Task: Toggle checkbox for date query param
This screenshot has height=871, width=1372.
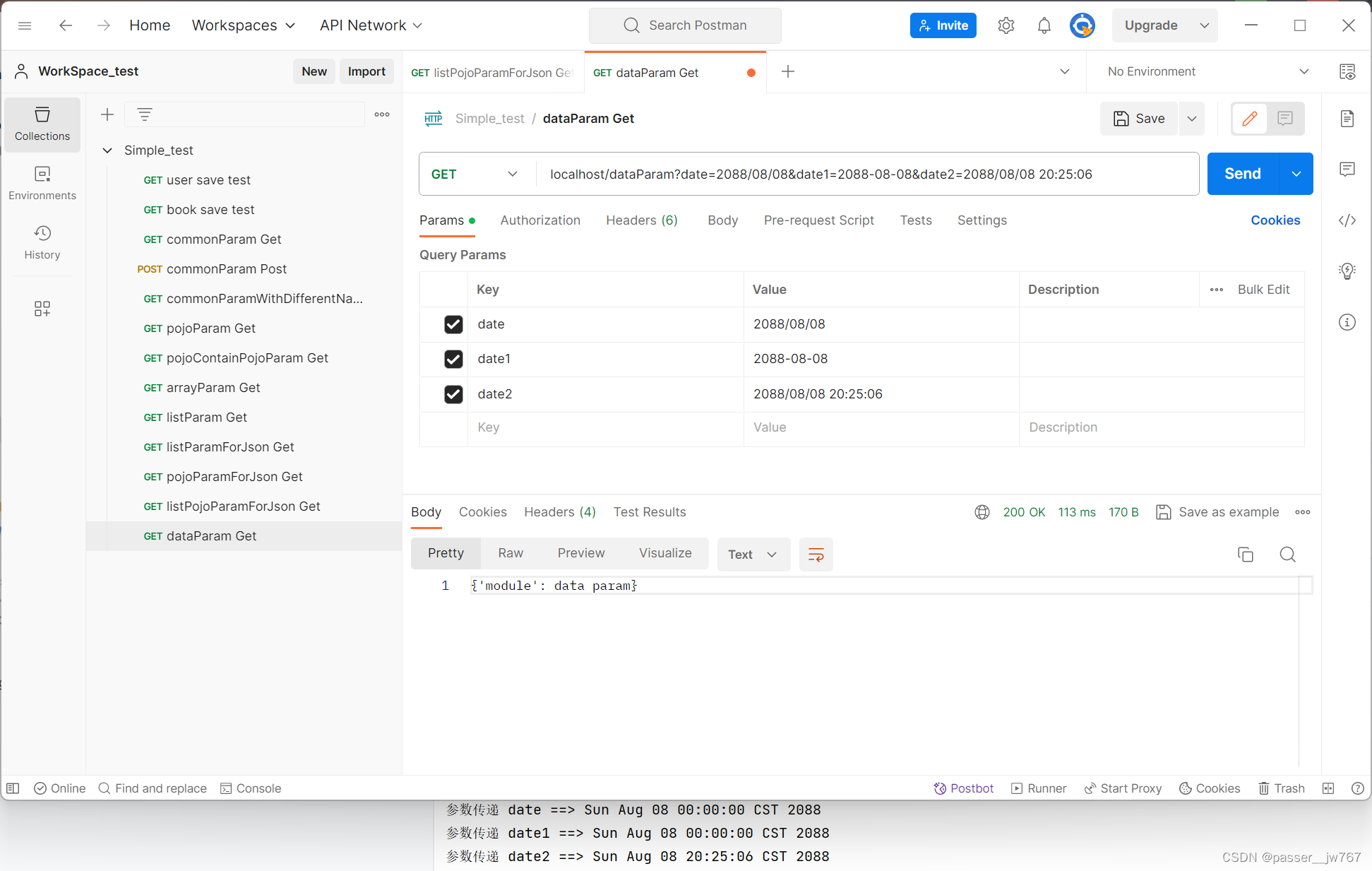Action: (x=454, y=324)
